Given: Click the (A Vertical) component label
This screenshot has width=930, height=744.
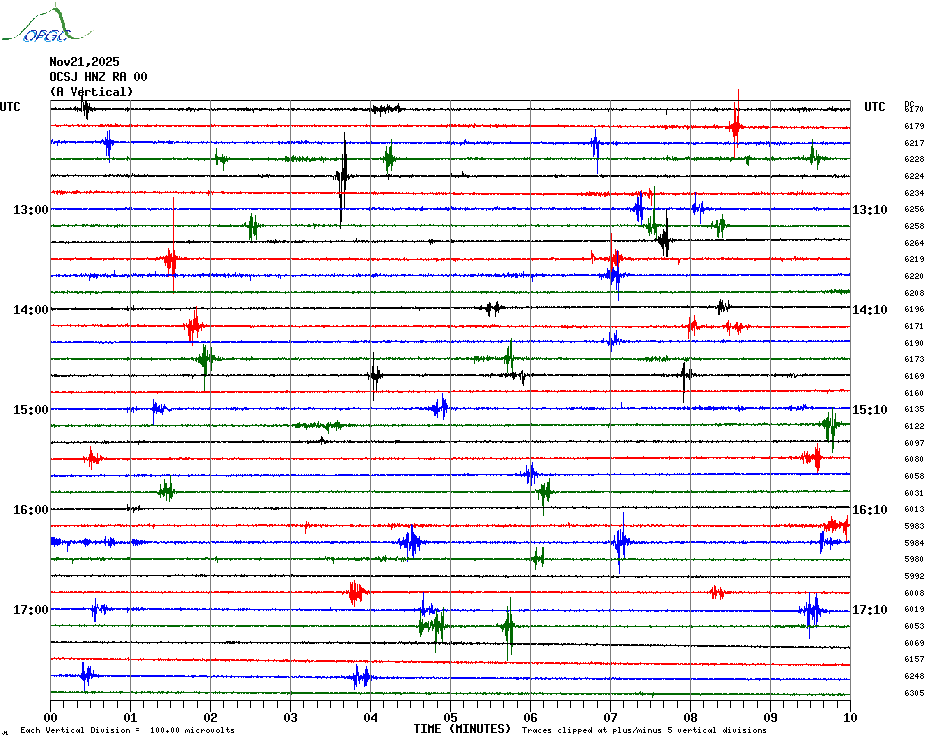Looking at the screenshot, I should [91, 92].
